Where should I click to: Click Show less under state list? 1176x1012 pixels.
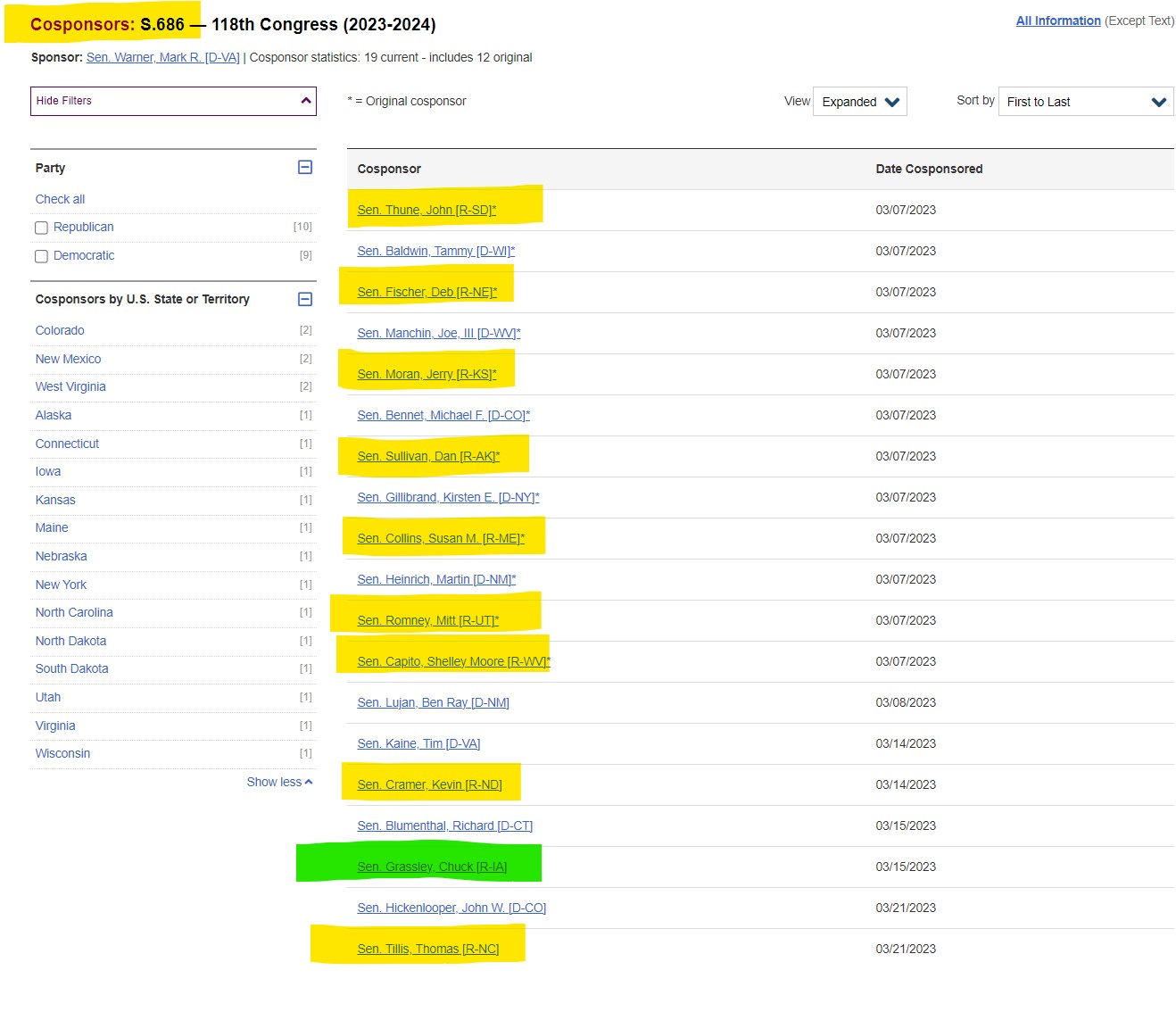pyautogui.click(x=279, y=782)
